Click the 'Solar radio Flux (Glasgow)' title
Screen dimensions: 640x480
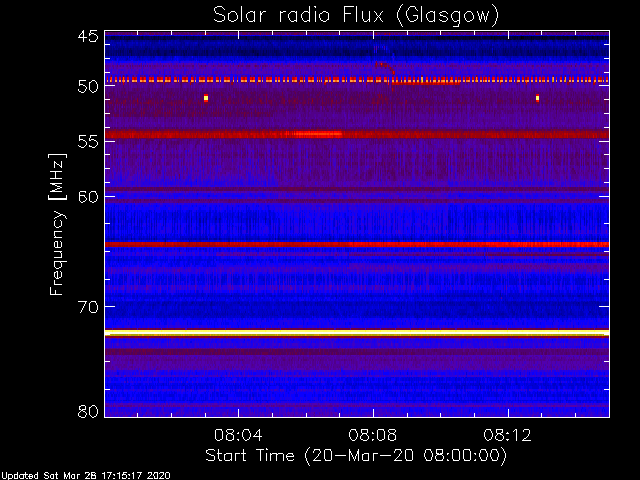tap(356, 16)
